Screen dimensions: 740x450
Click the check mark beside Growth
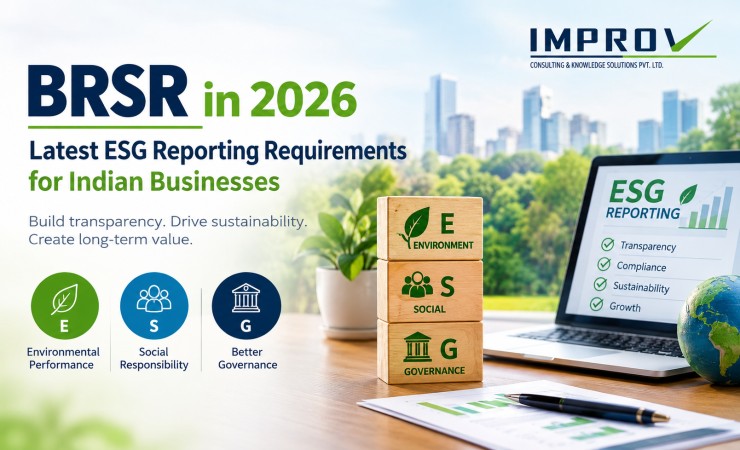(597, 304)
